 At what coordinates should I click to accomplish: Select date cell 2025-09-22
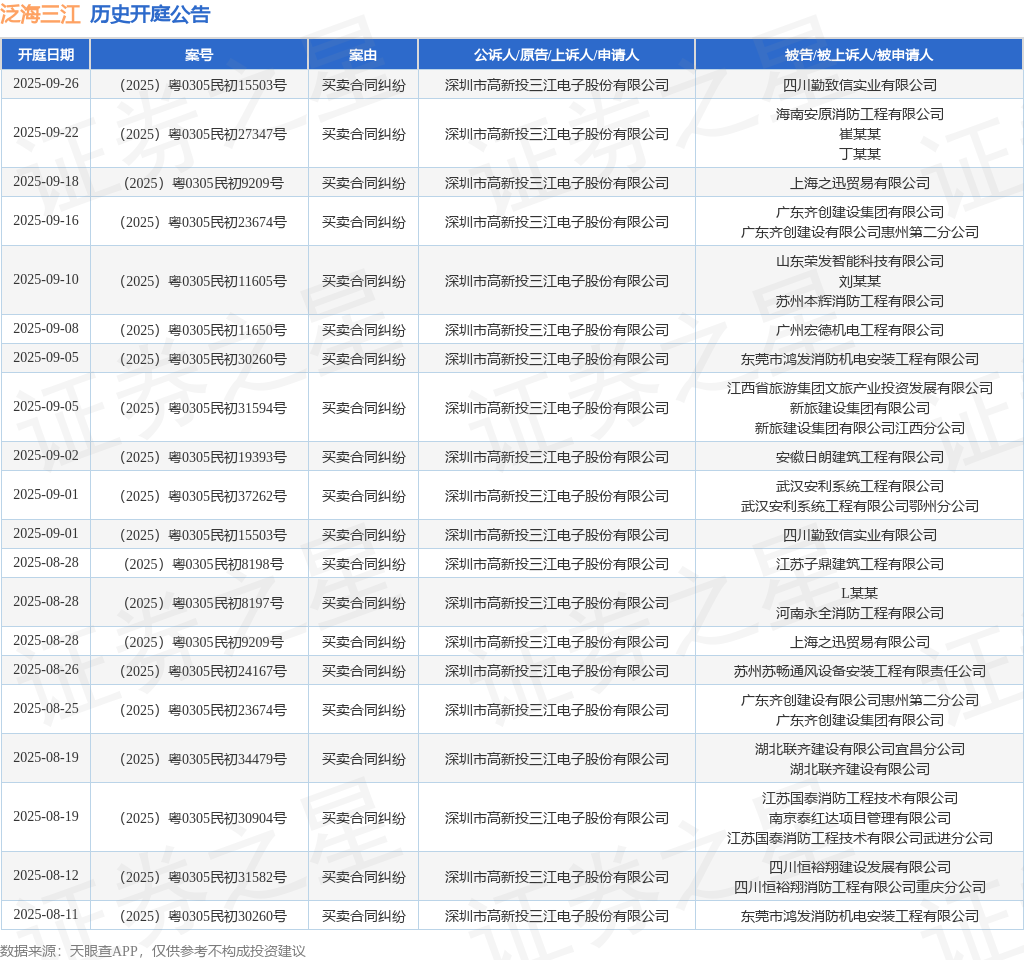pos(46,133)
